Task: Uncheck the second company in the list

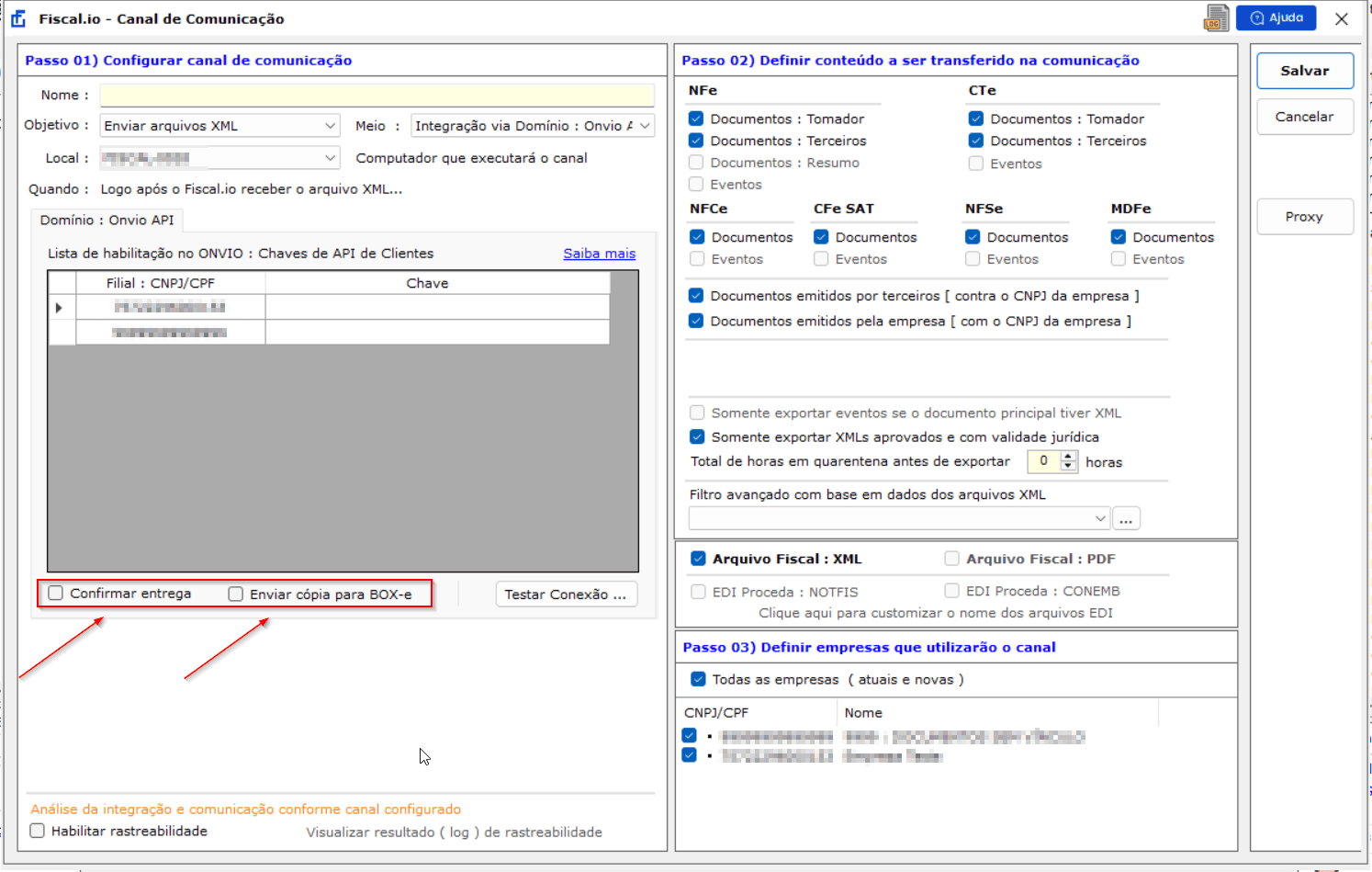Action: (690, 755)
